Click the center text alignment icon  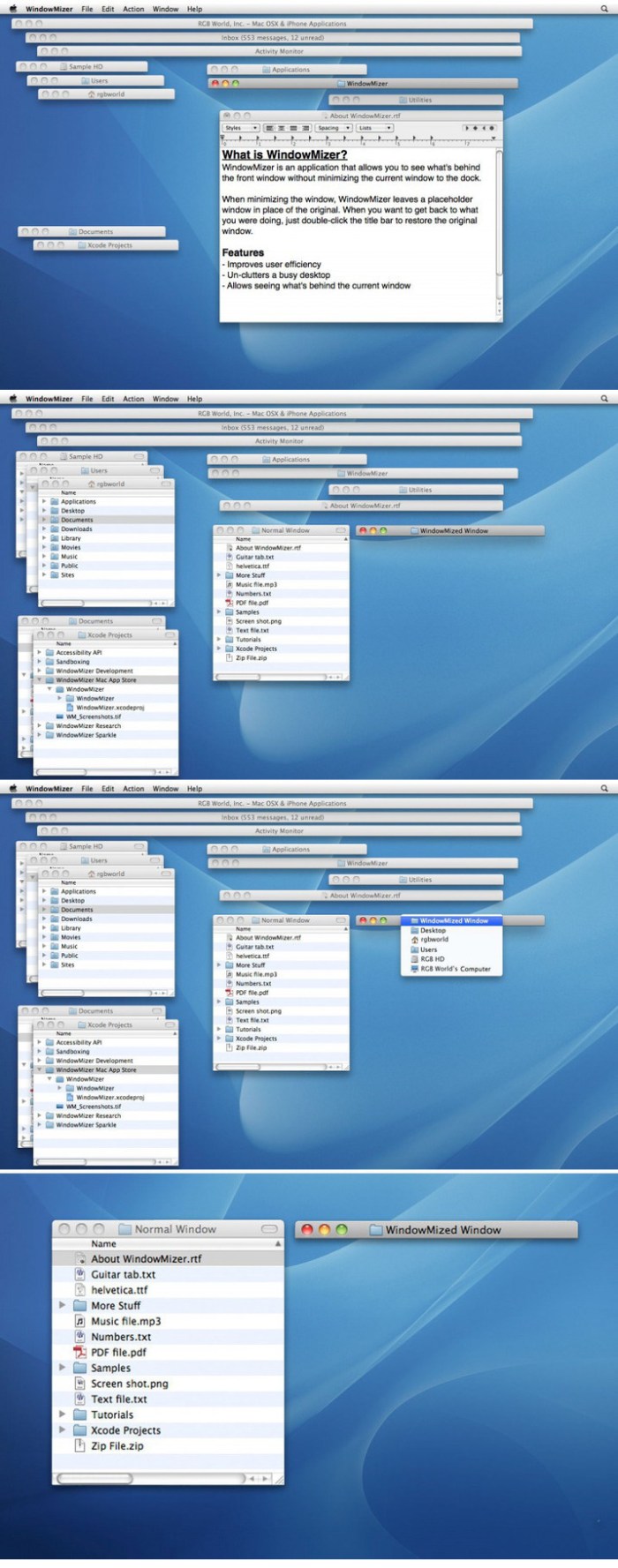282,128
